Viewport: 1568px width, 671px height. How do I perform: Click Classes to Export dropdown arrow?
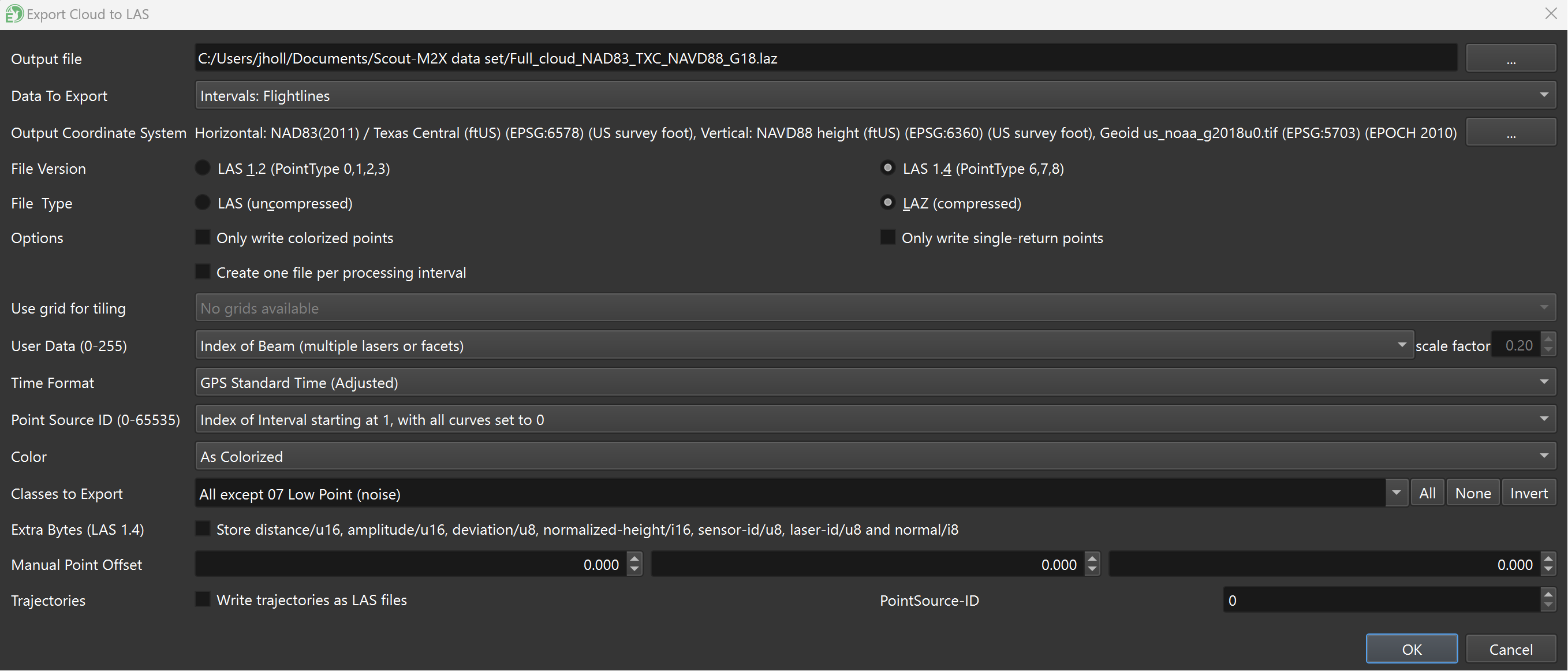pyautogui.click(x=1397, y=493)
